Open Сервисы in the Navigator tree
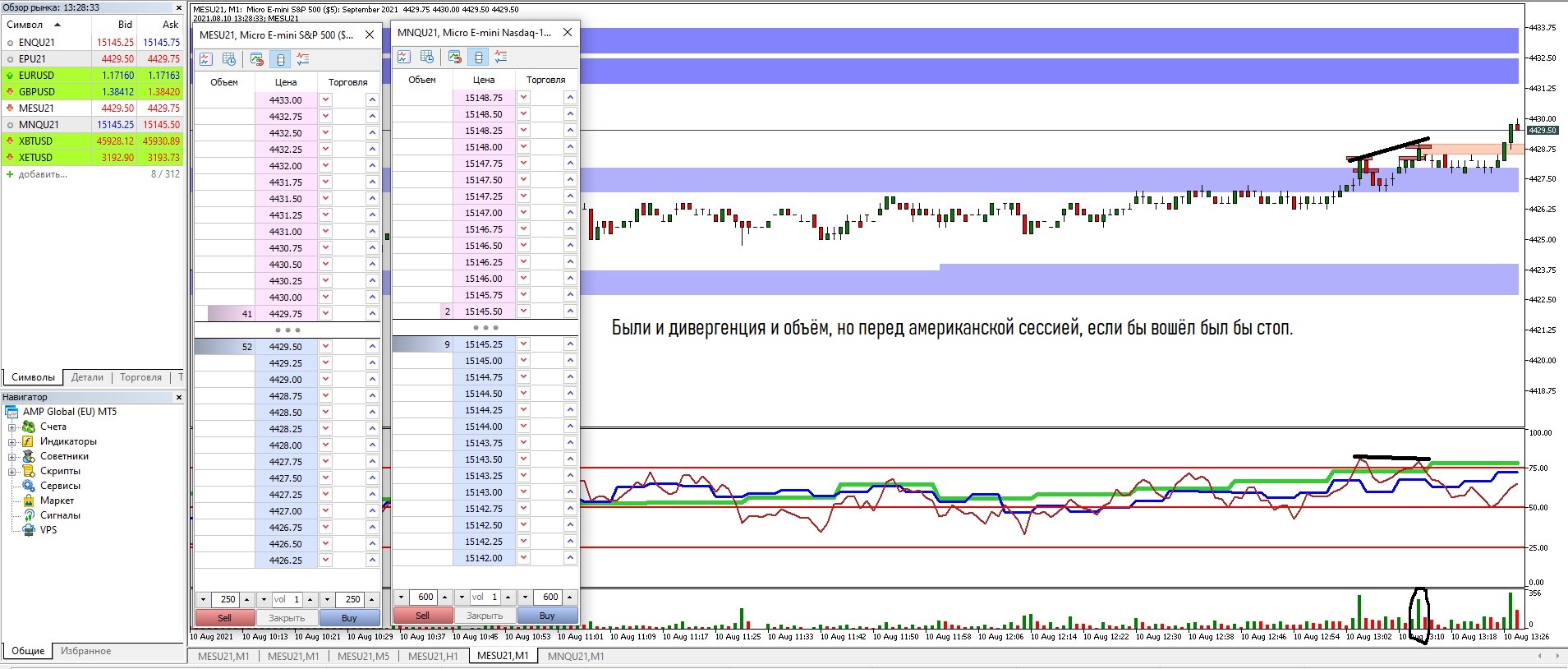The width and height of the screenshot is (1568, 669). coord(60,486)
